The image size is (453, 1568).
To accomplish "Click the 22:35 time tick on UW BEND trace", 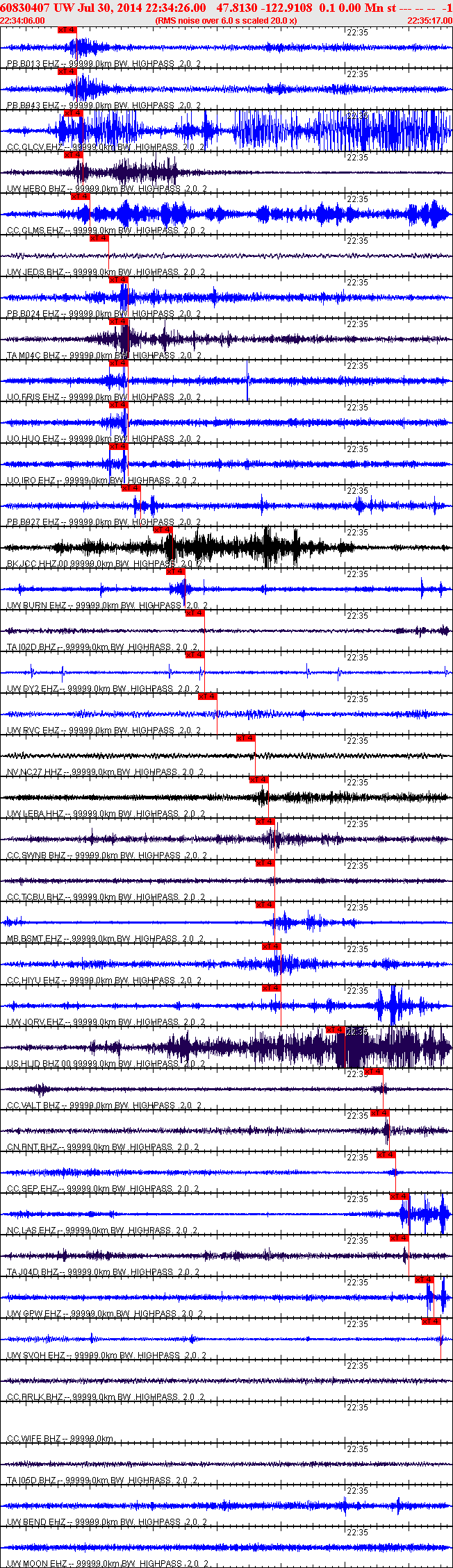I will pyautogui.click(x=357, y=1491).
